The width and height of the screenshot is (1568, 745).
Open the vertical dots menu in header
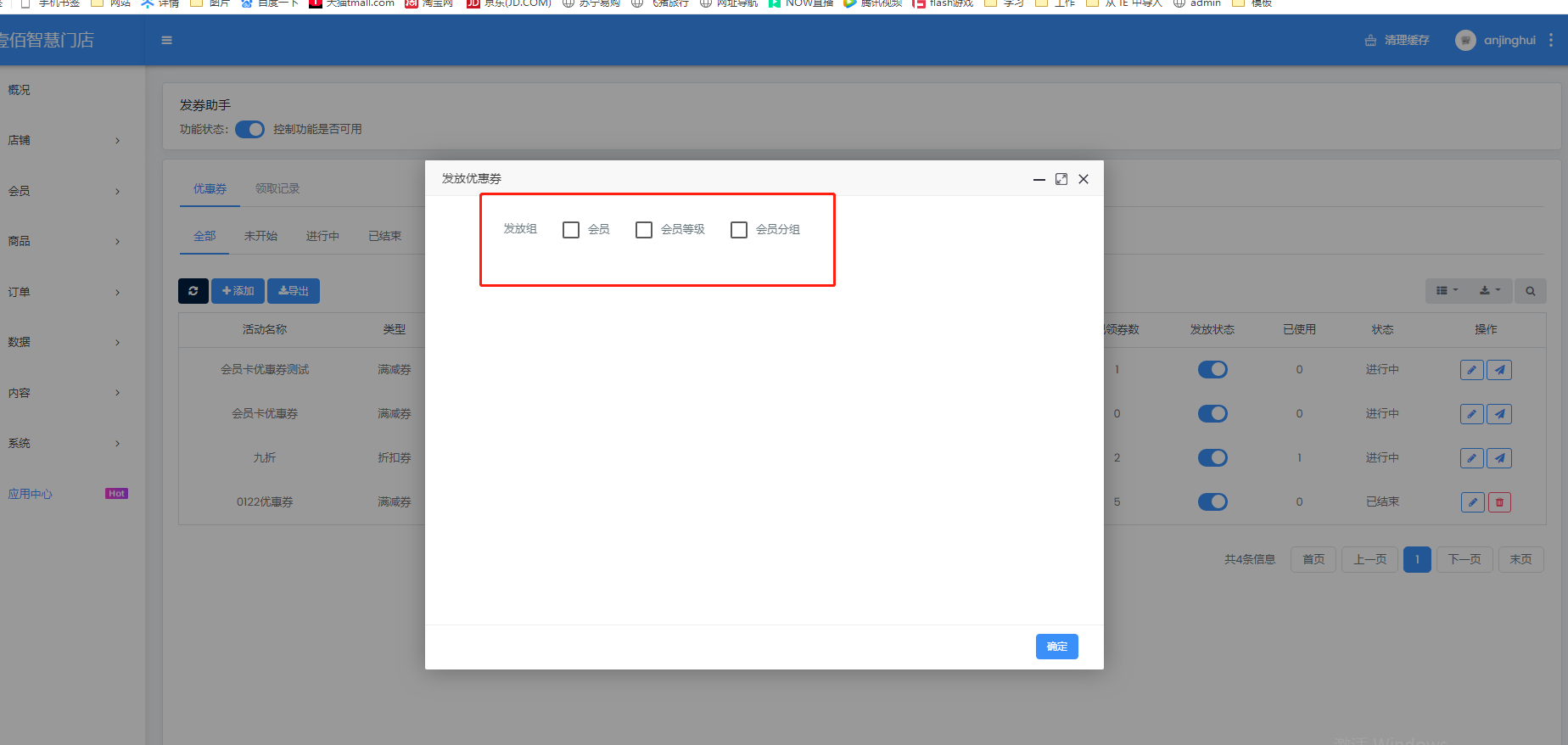point(1551,40)
